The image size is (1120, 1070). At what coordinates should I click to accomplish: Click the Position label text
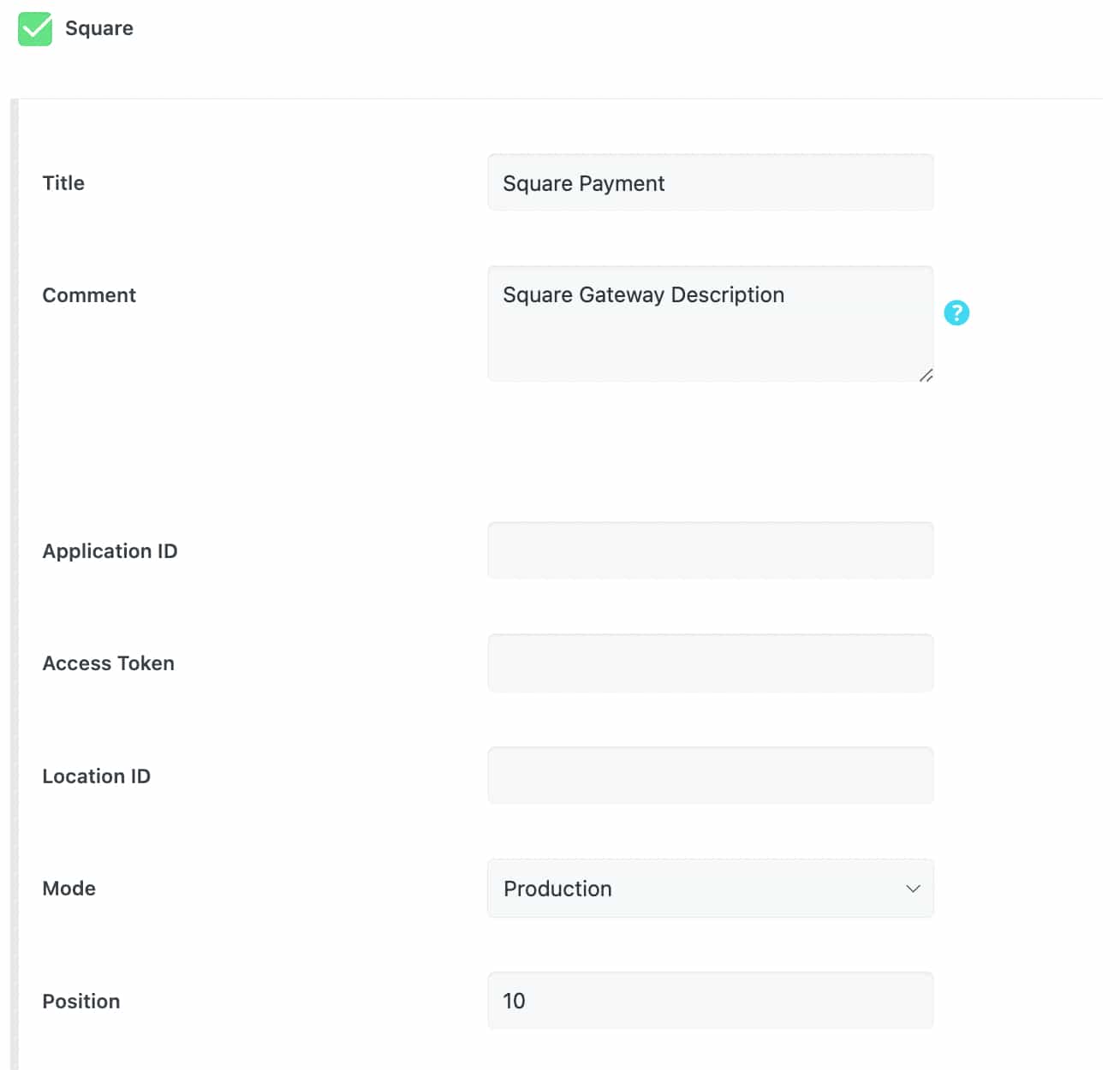pyautogui.click(x=81, y=1002)
